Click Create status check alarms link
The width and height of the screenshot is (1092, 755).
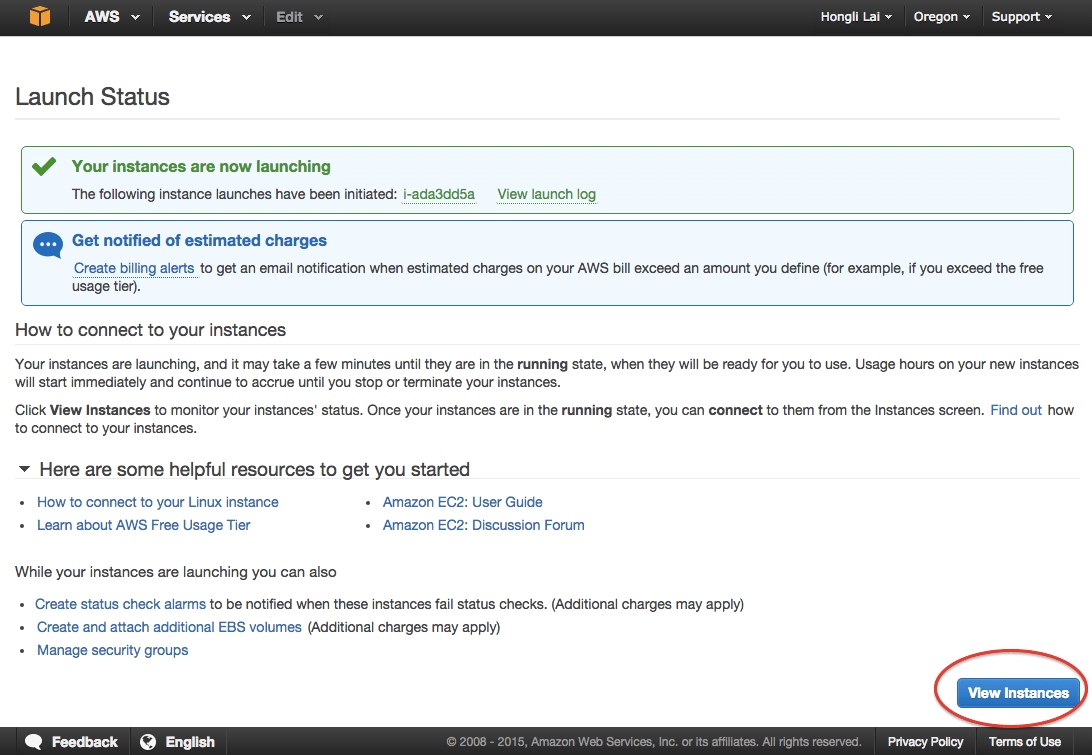(x=120, y=604)
